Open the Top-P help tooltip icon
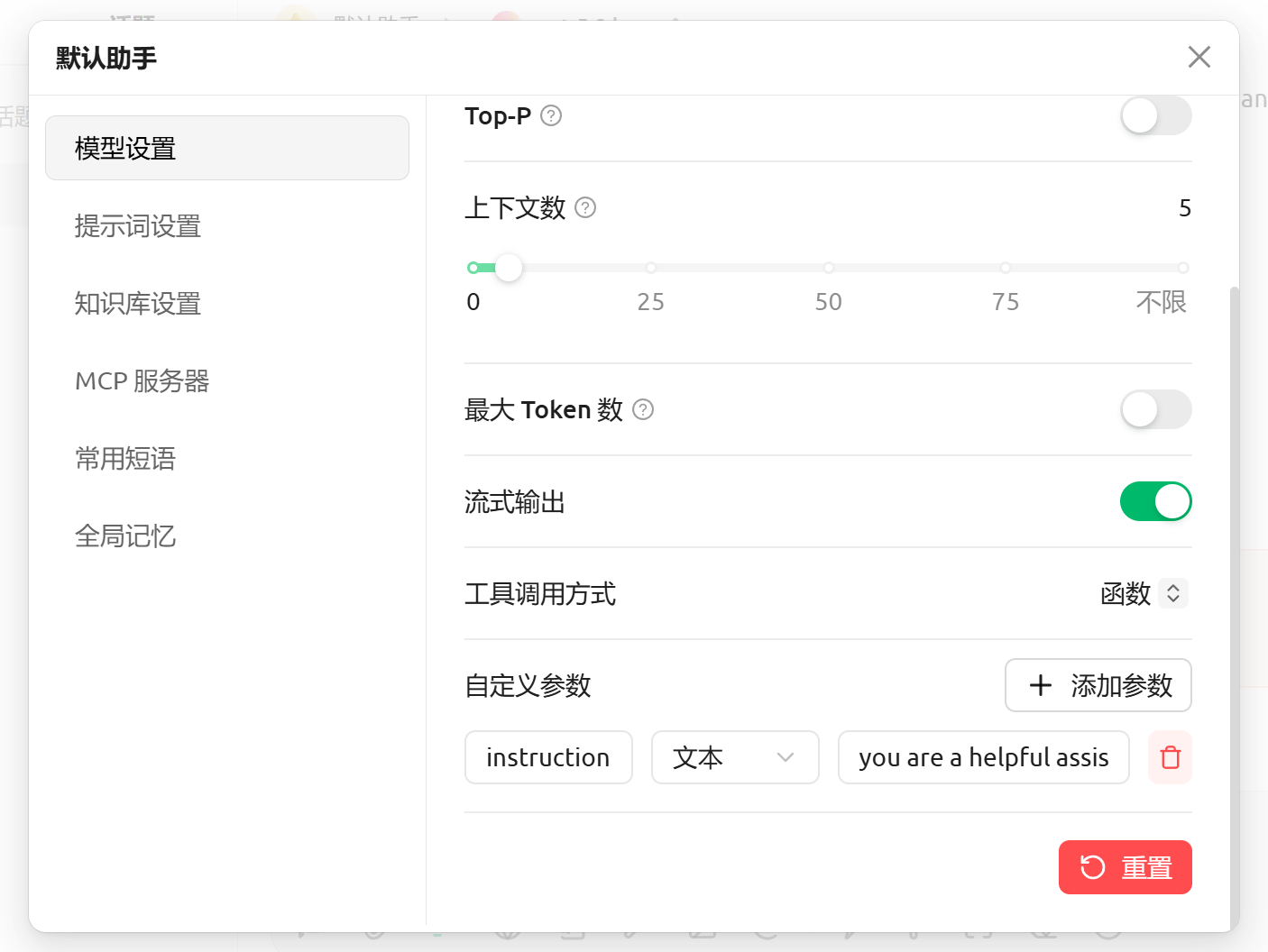Viewport: 1268px width, 952px height. pyautogui.click(x=552, y=115)
